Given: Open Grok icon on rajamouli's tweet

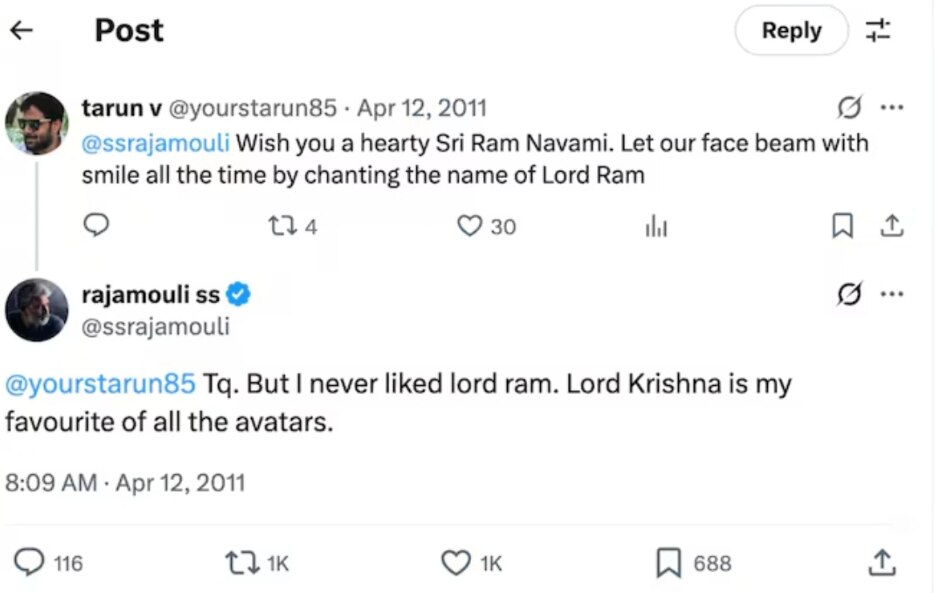Looking at the screenshot, I should [848, 294].
